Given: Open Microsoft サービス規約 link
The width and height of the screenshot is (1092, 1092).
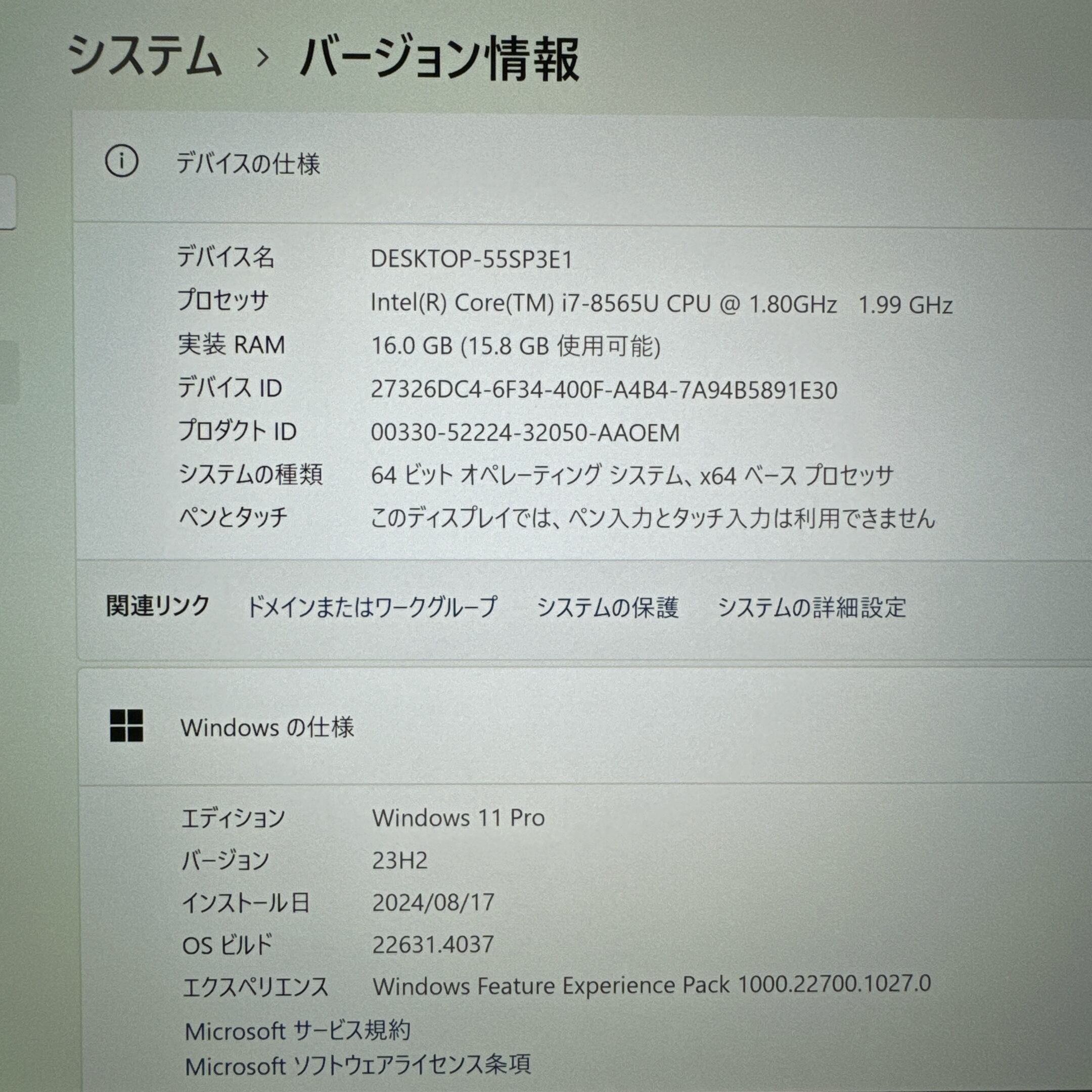Looking at the screenshot, I should click(297, 1030).
